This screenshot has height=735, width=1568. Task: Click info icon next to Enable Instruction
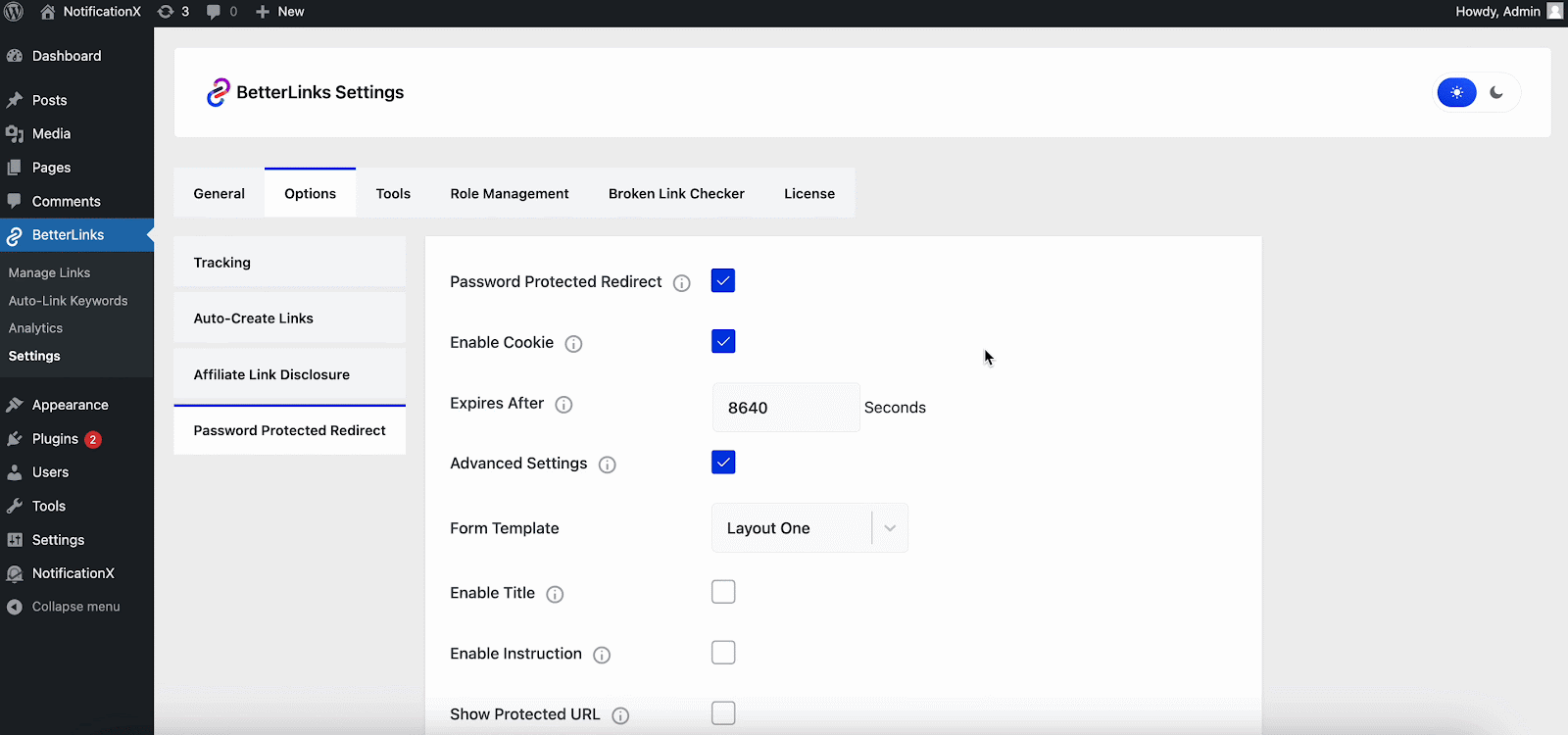tap(602, 656)
